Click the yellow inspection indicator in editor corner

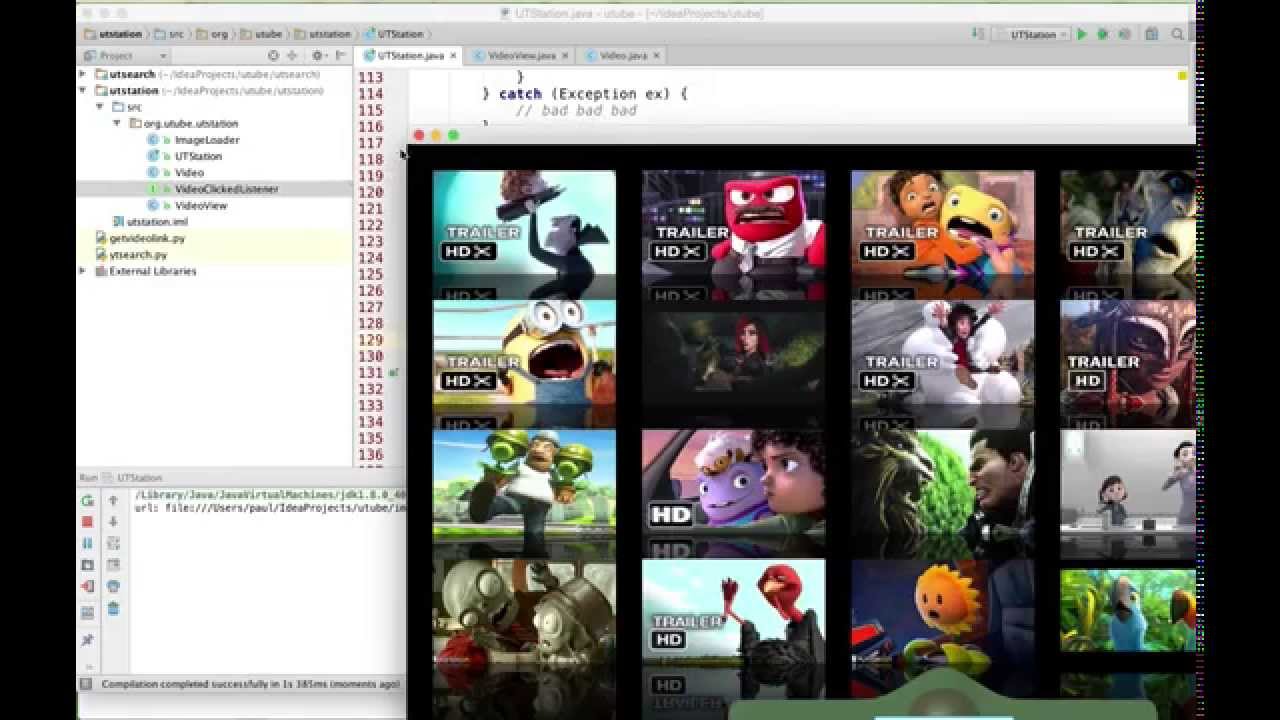tap(1182, 75)
